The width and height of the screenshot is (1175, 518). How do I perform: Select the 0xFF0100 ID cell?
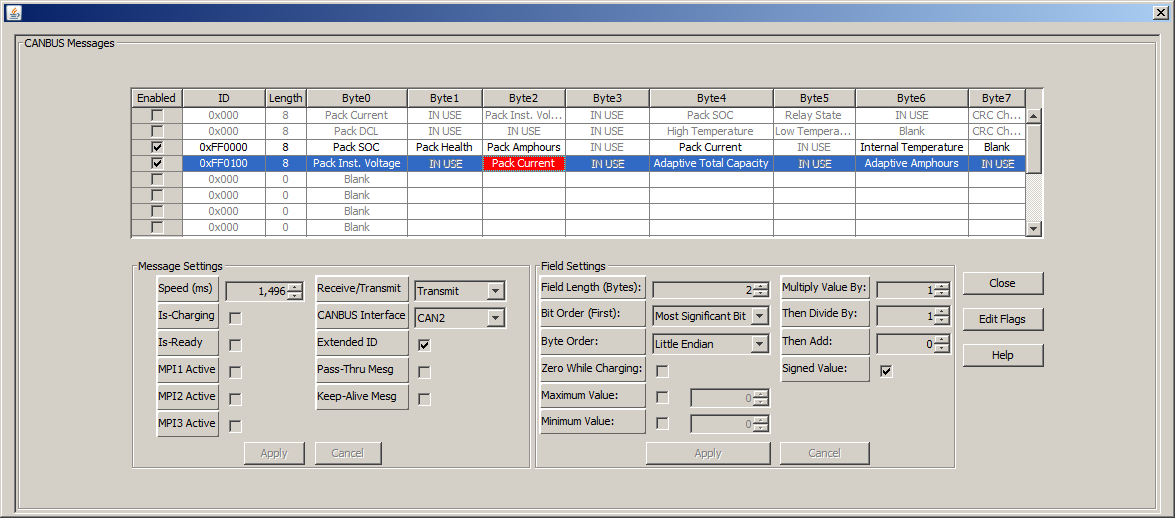223,163
